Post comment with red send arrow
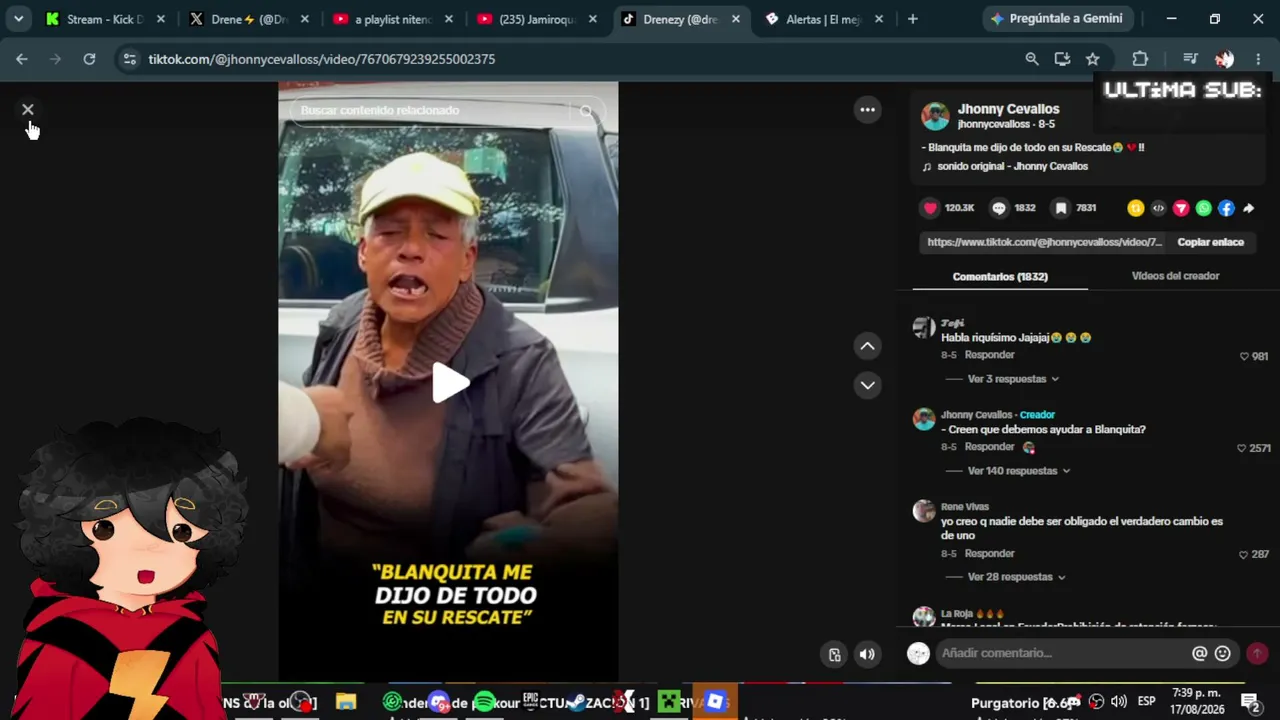Screen dimensions: 1280x720 pos(1257,653)
